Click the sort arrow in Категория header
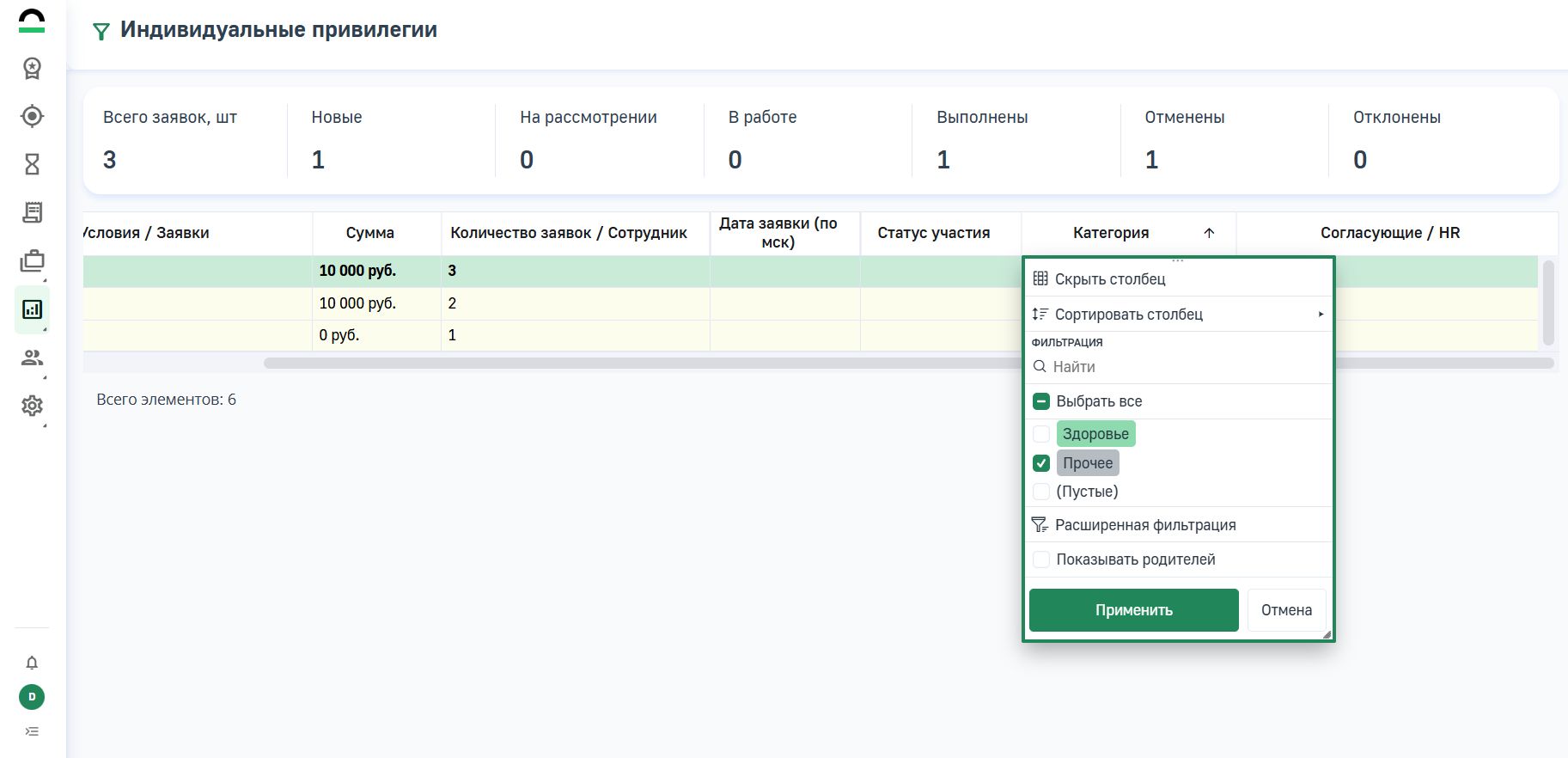Viewport: 1568px width, 758px height. click(1209, 233)
